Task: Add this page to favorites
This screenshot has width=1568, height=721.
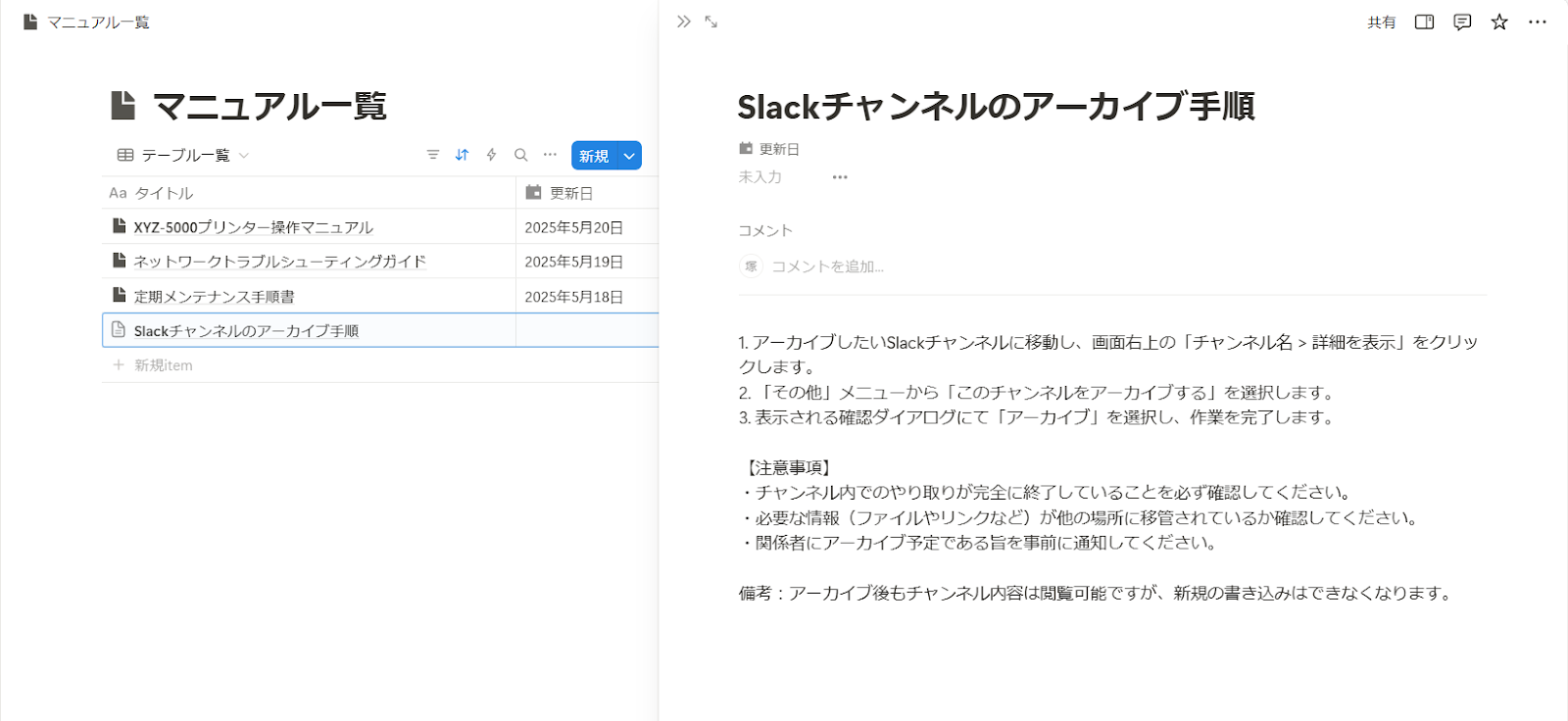Action: [1499, 22]
